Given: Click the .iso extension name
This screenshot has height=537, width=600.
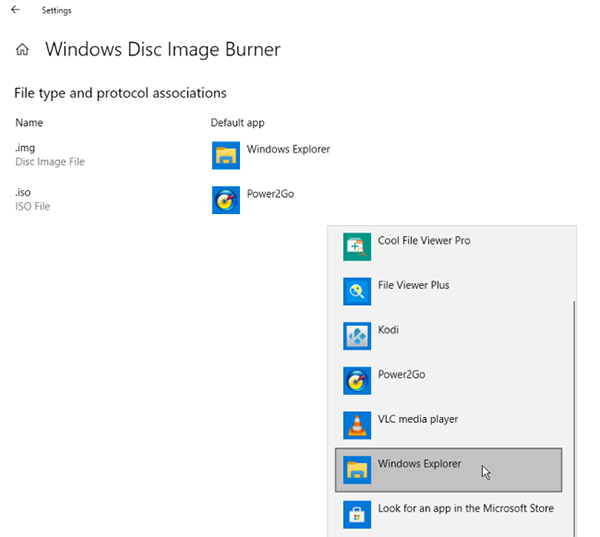Looking at the screenshot, I should point(23,192).
